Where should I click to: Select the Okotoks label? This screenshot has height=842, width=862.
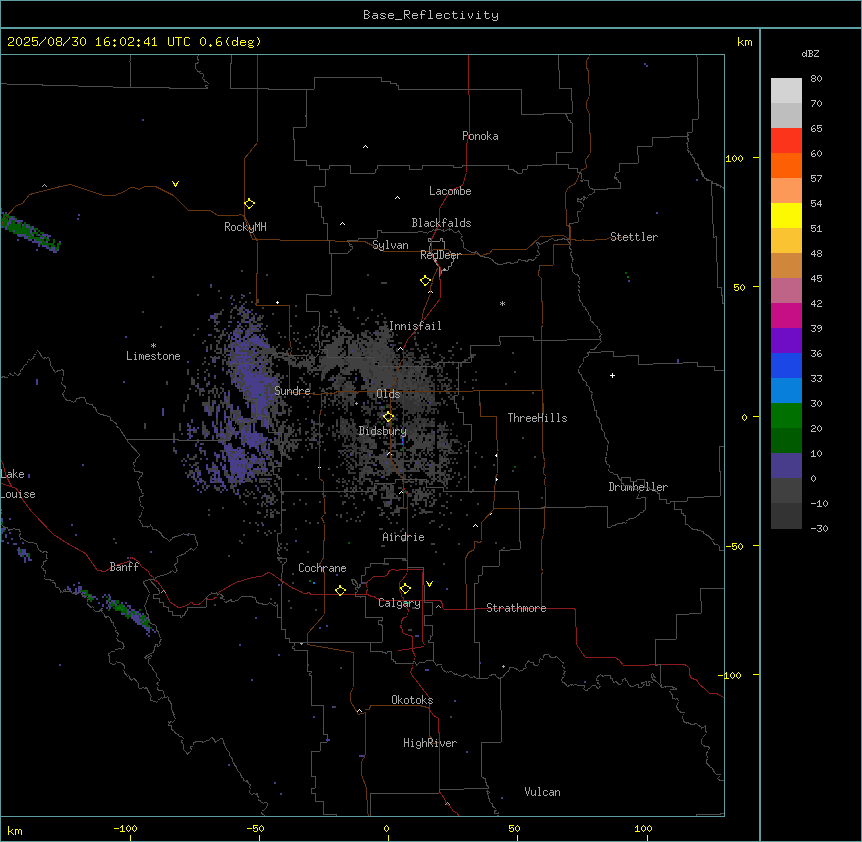[412, 700]
